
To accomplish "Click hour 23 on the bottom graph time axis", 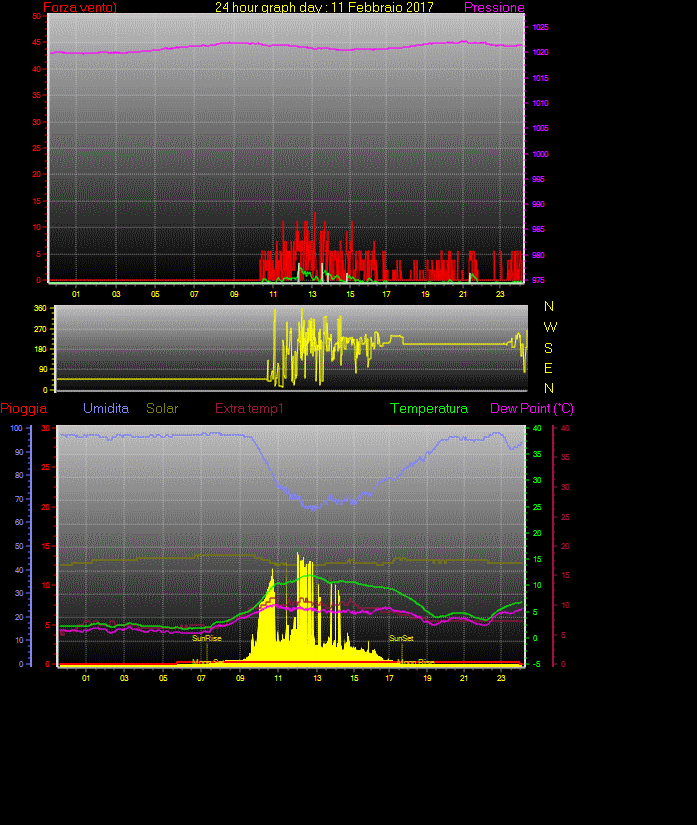I will (501, 678).
